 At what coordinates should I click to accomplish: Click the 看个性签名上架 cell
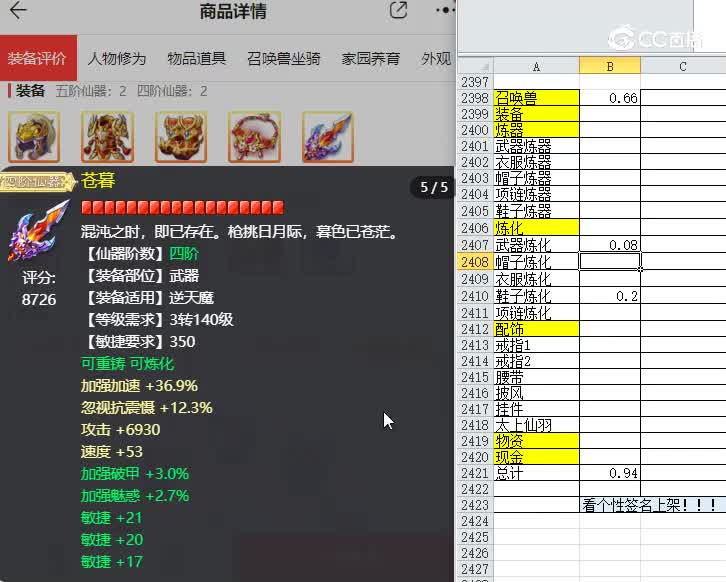coord(653,505)
